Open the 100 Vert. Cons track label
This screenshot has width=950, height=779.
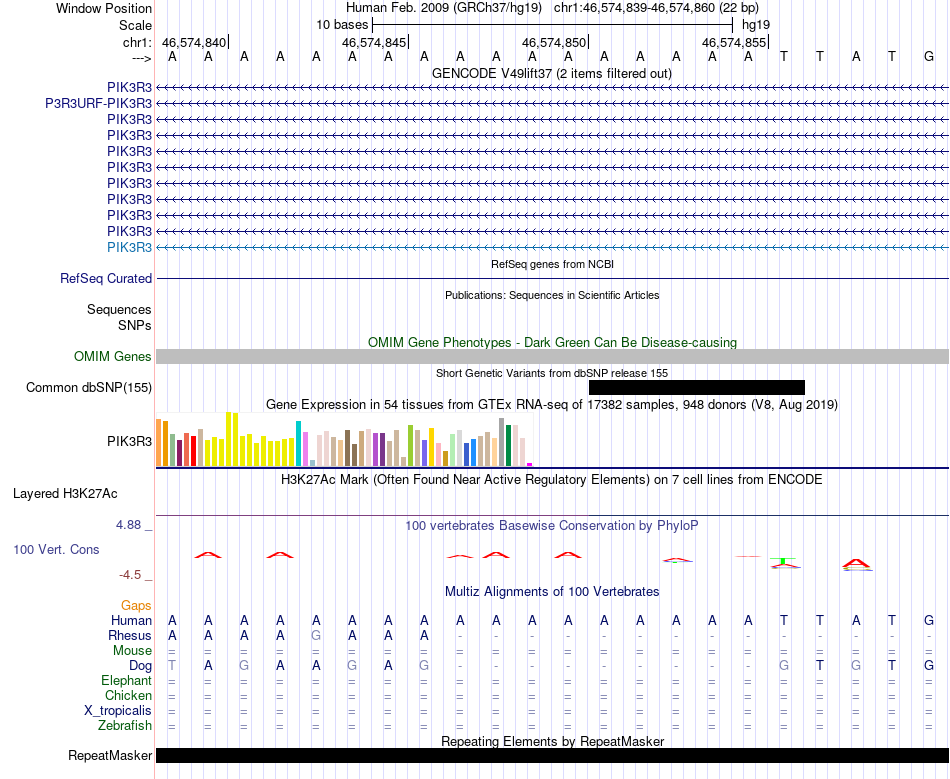coord(56,549)
